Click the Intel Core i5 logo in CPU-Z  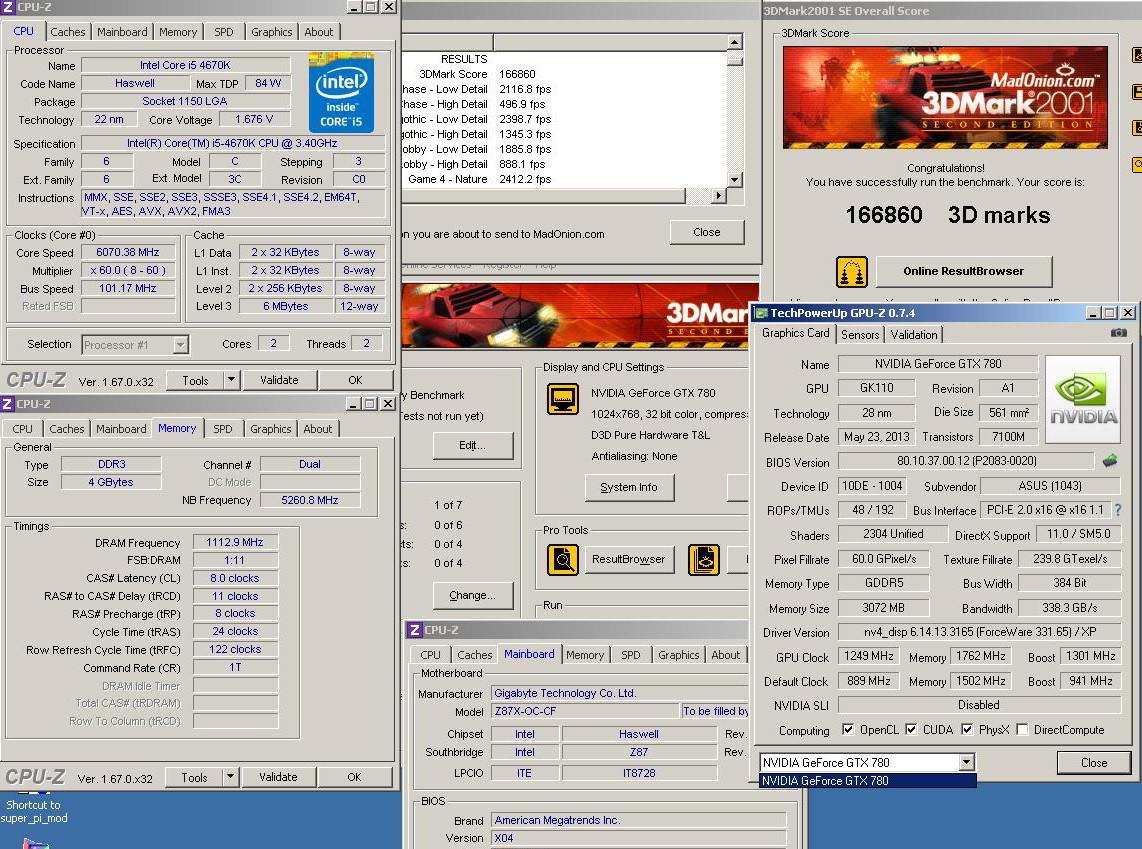click(x=340, y=92)
